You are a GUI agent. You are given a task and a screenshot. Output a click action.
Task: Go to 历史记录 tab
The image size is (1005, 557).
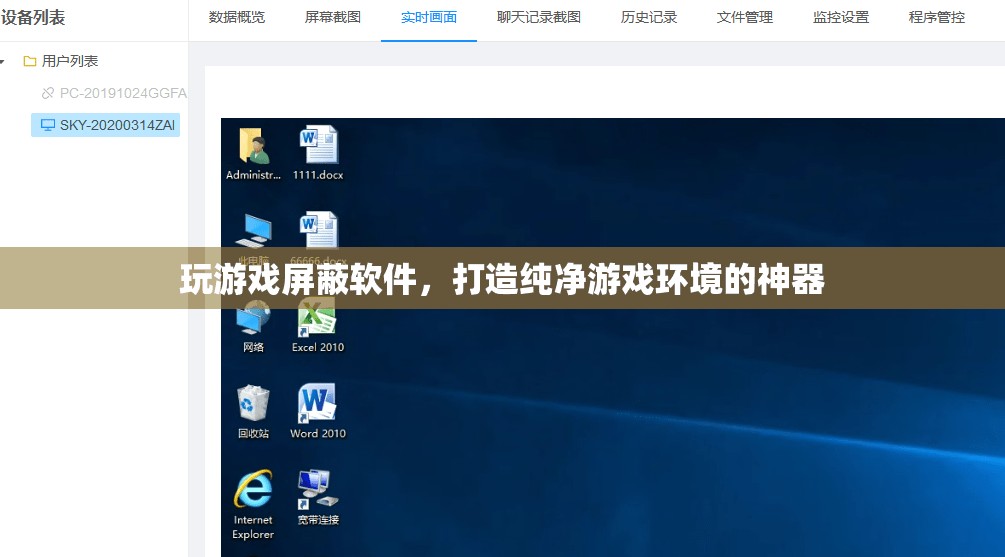(x=649, y=17)
